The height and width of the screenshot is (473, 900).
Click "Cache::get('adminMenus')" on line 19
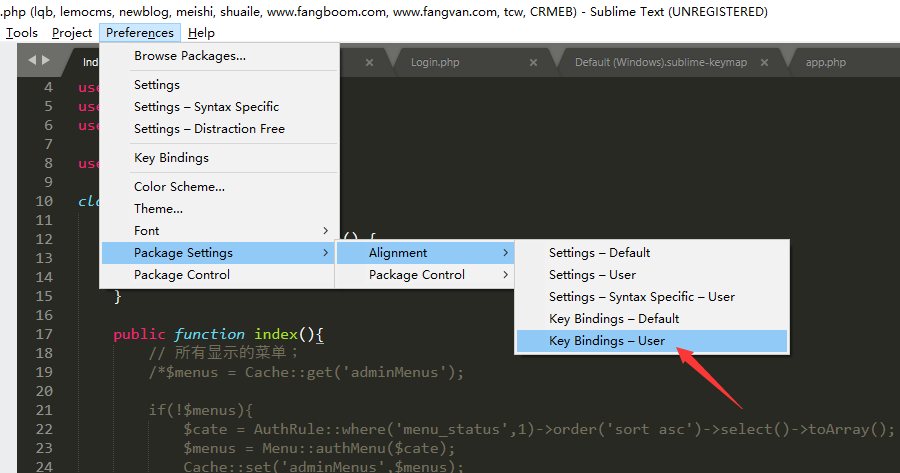click(x=350, y=372)
